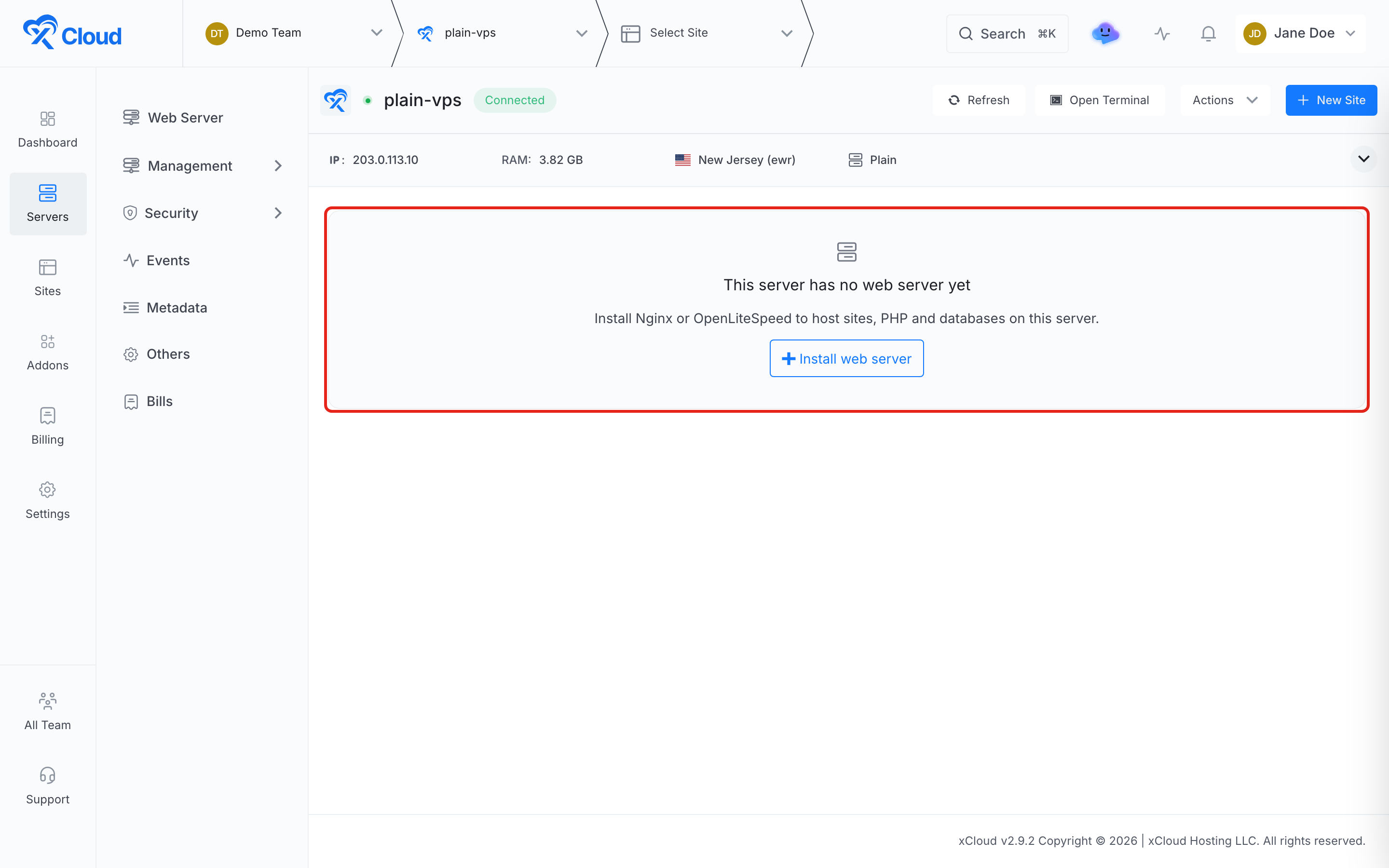Click the server icon in empty-state panel

(x=846, y=251)
